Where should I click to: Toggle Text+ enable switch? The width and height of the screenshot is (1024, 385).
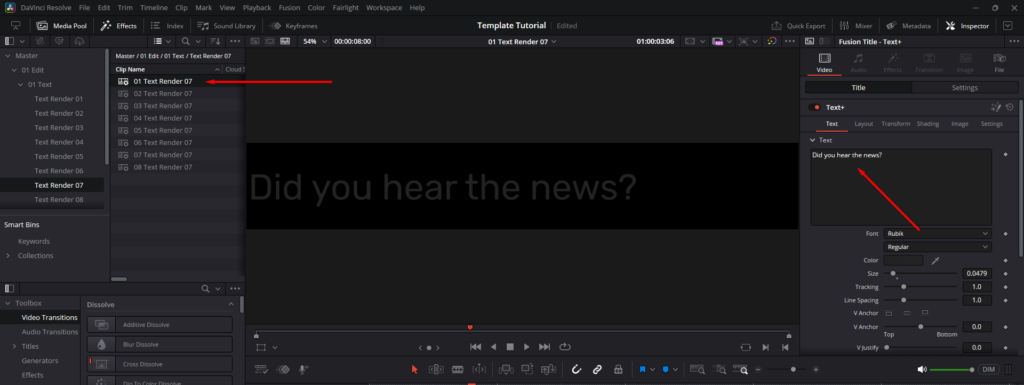(x=814, y=107)
